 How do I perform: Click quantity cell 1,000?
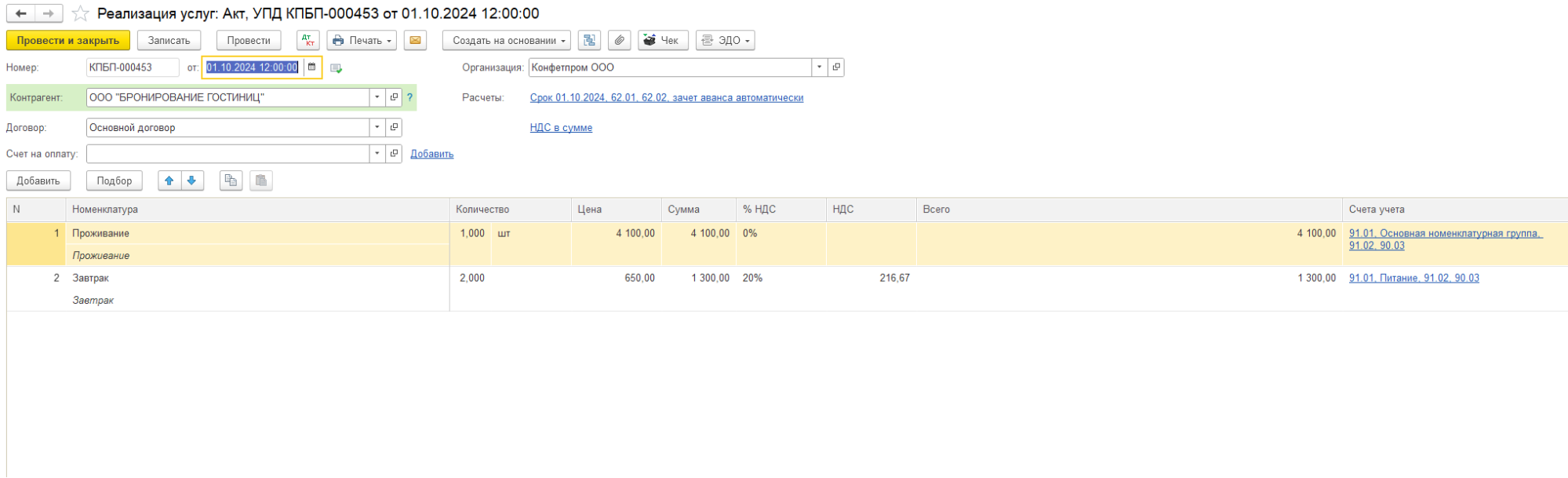pyautogui.click(x=471, y=233)
